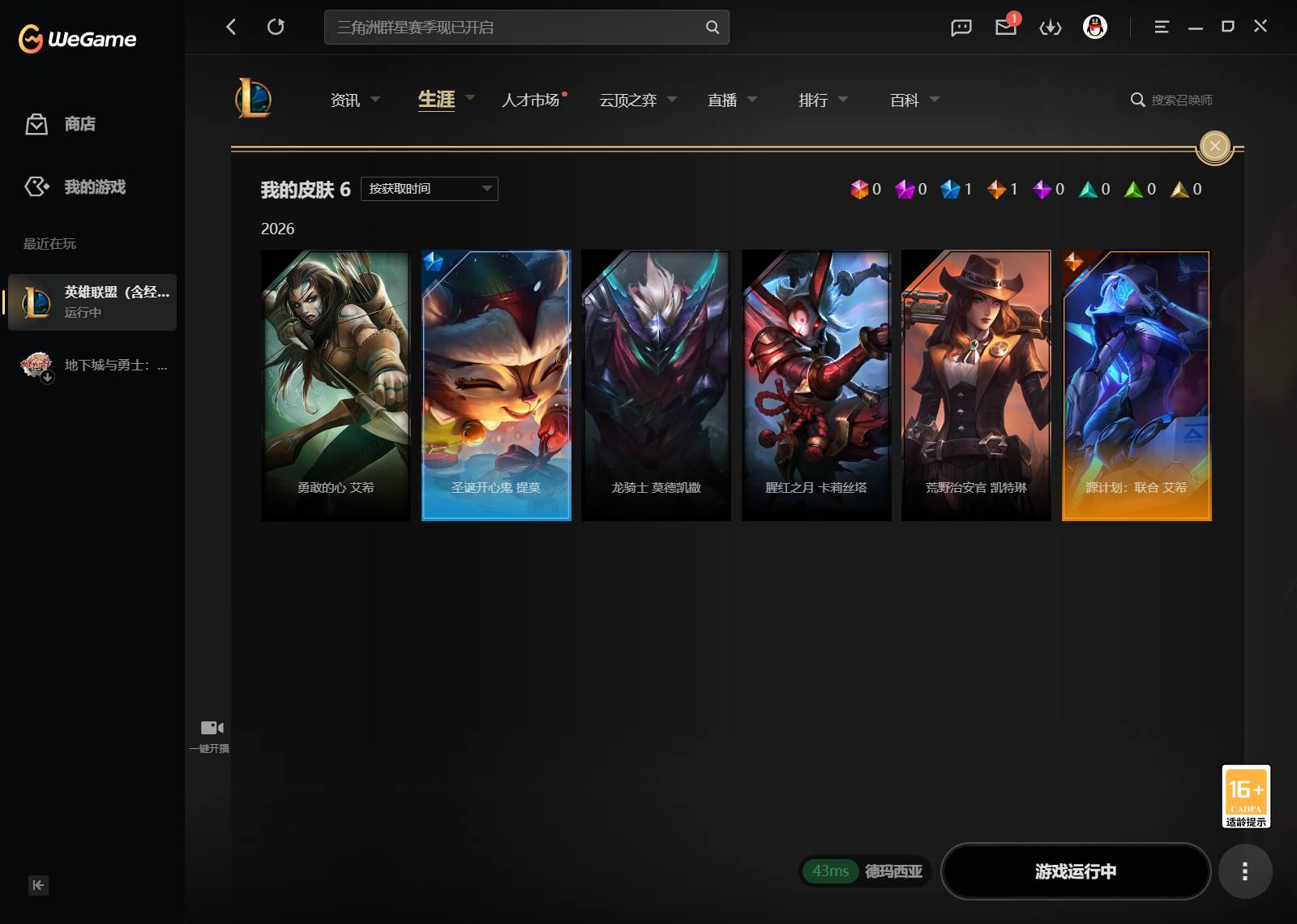Open 商店 in the sidebar

click(80, 124)
